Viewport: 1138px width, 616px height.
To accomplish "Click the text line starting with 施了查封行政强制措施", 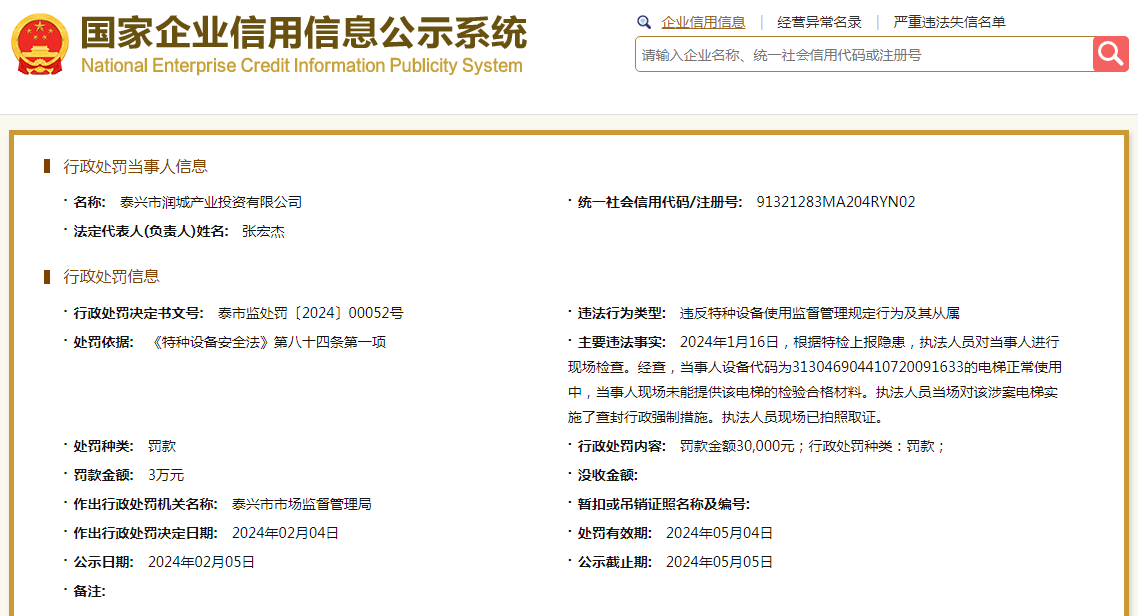I will pos(726,417).
